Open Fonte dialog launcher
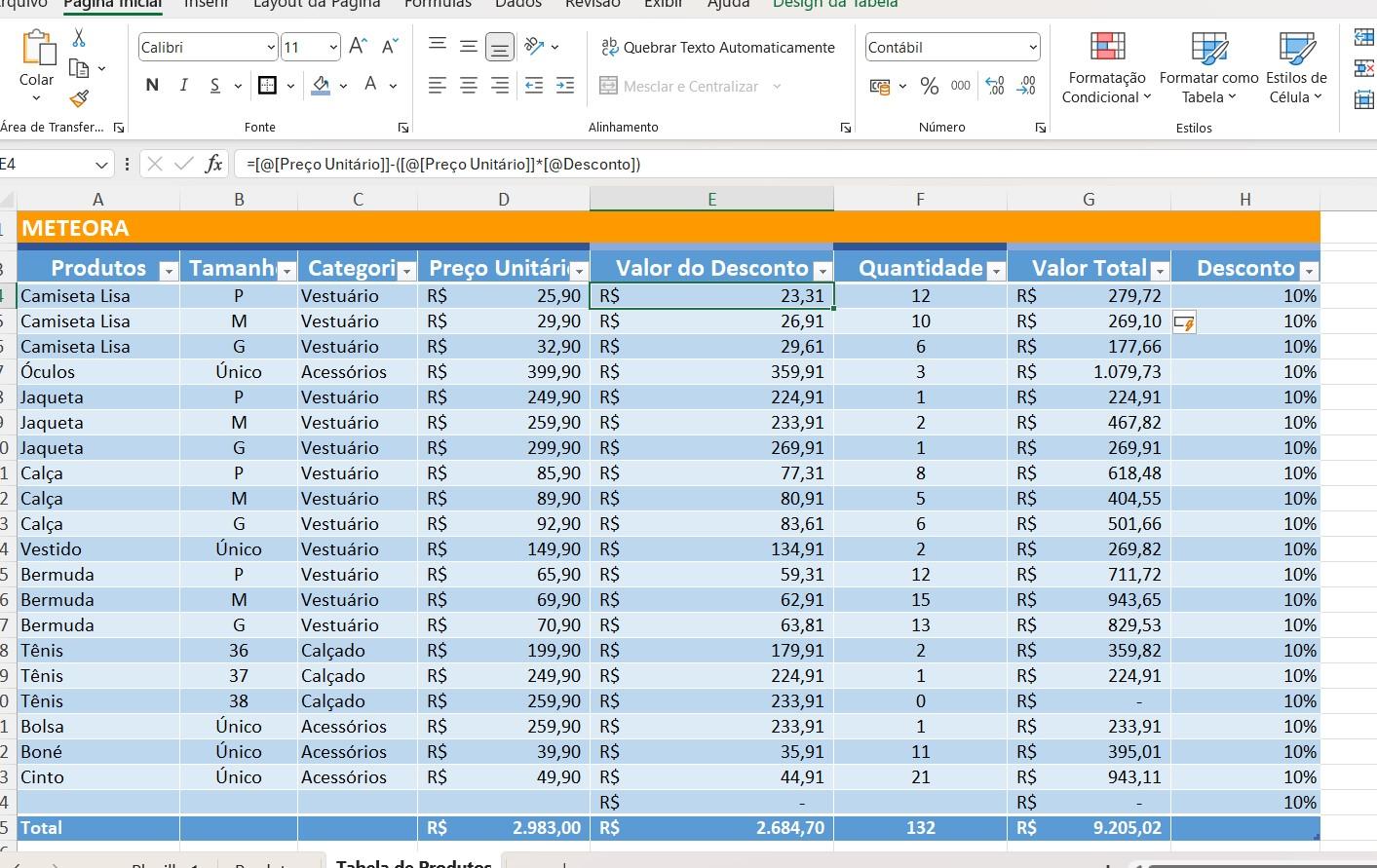 coord(403,128)
